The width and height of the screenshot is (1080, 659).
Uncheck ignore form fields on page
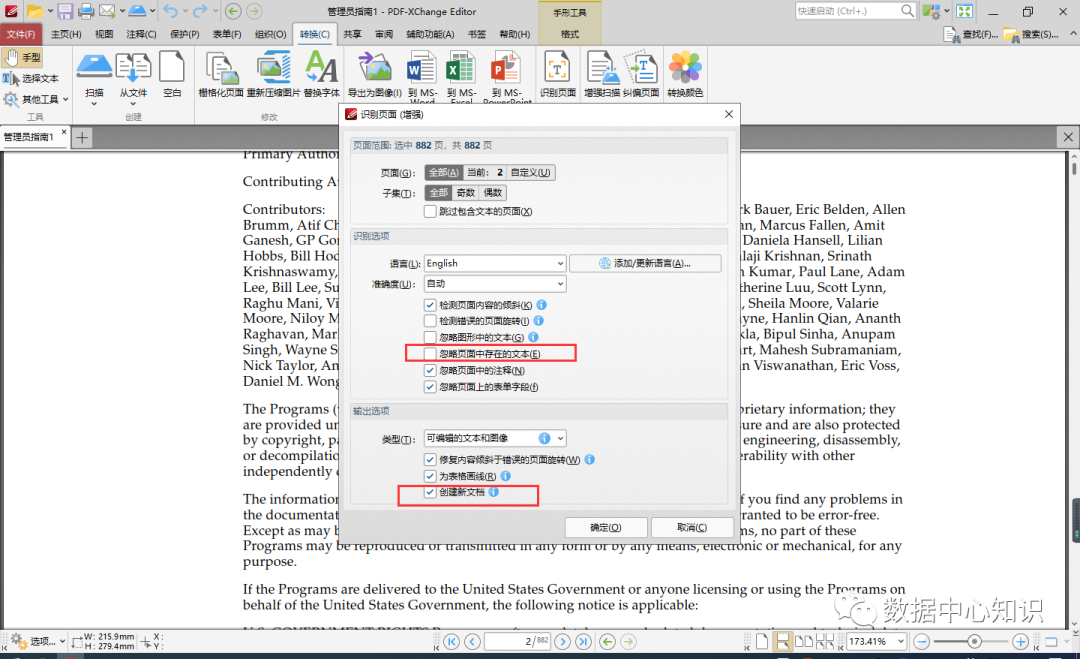pos(430,387)
